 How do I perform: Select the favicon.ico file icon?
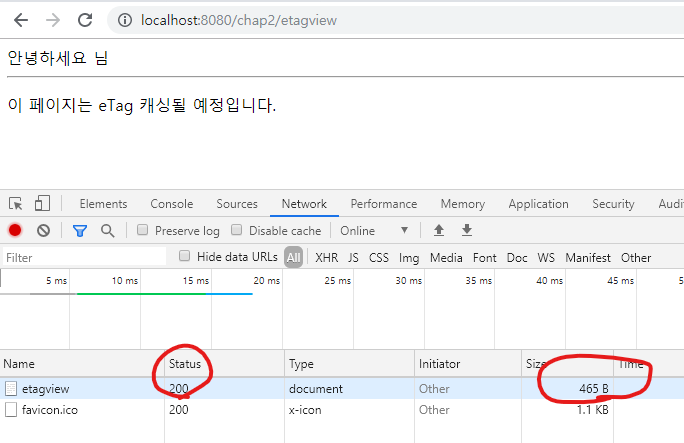click(x=11, y=410)
